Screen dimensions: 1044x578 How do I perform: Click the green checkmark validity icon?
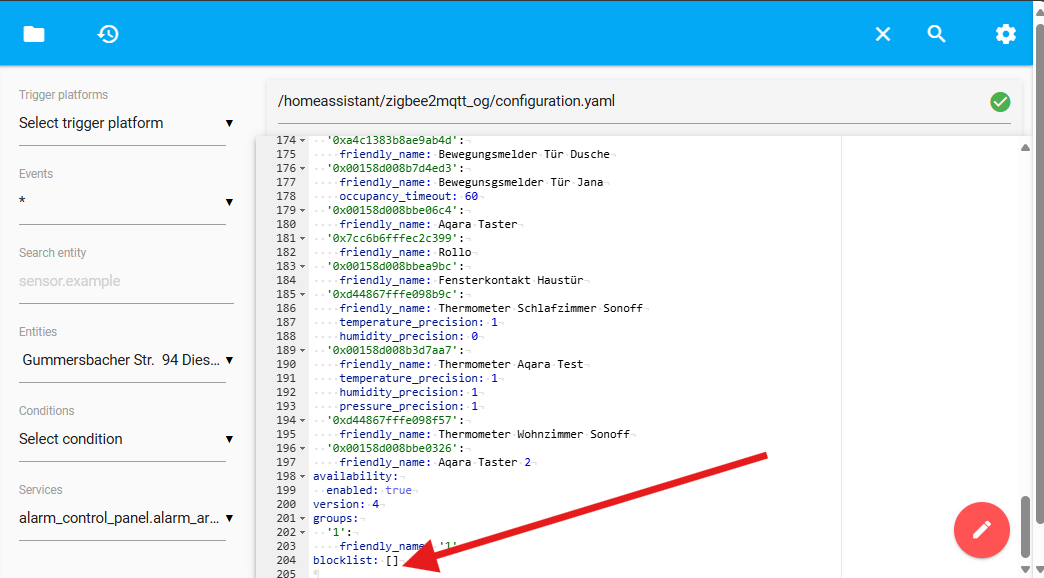point(1000,102)
